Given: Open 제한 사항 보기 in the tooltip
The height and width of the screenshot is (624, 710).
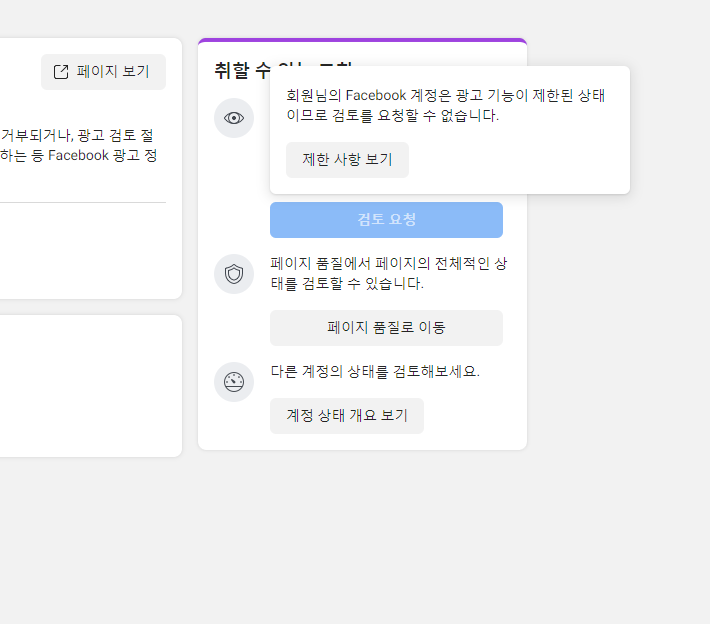Looking at the screenshot, I should pos(347,160).
